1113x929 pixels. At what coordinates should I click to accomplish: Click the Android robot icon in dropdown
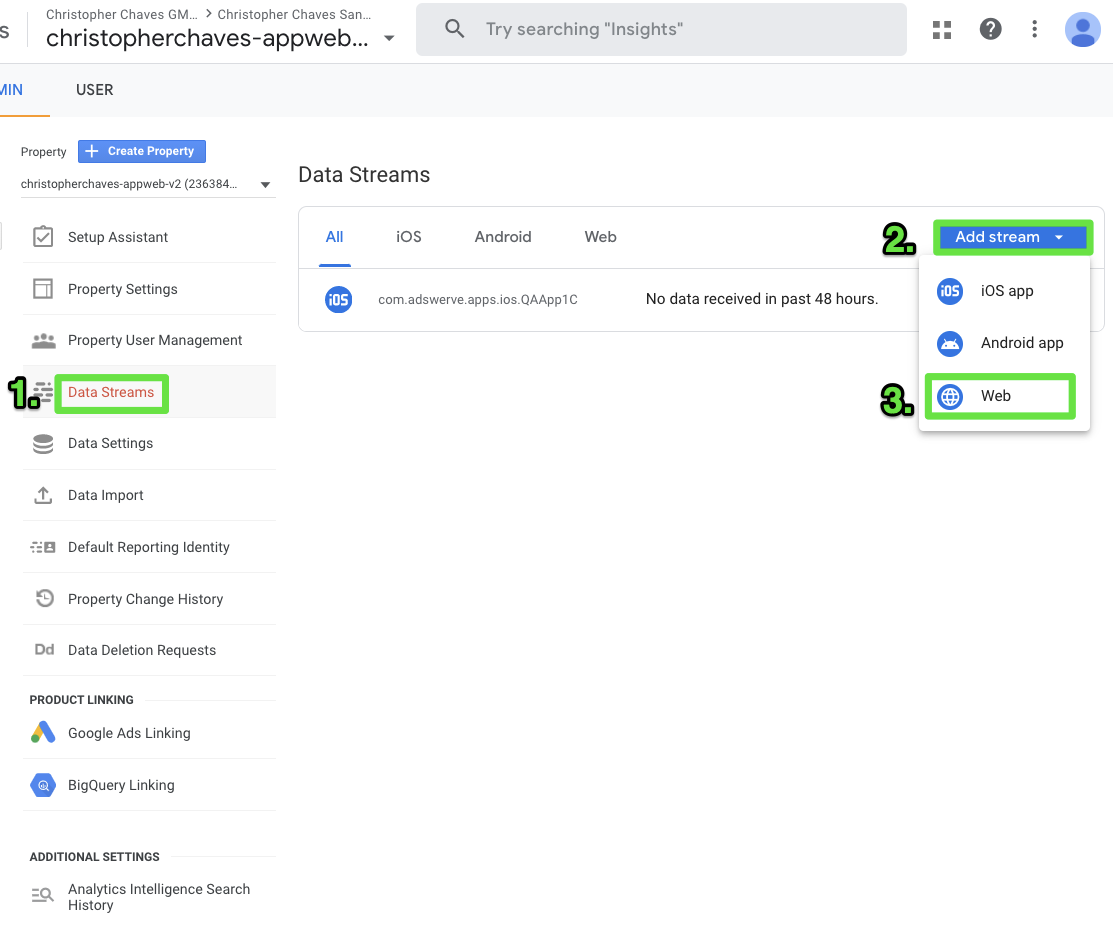[950, 343]
